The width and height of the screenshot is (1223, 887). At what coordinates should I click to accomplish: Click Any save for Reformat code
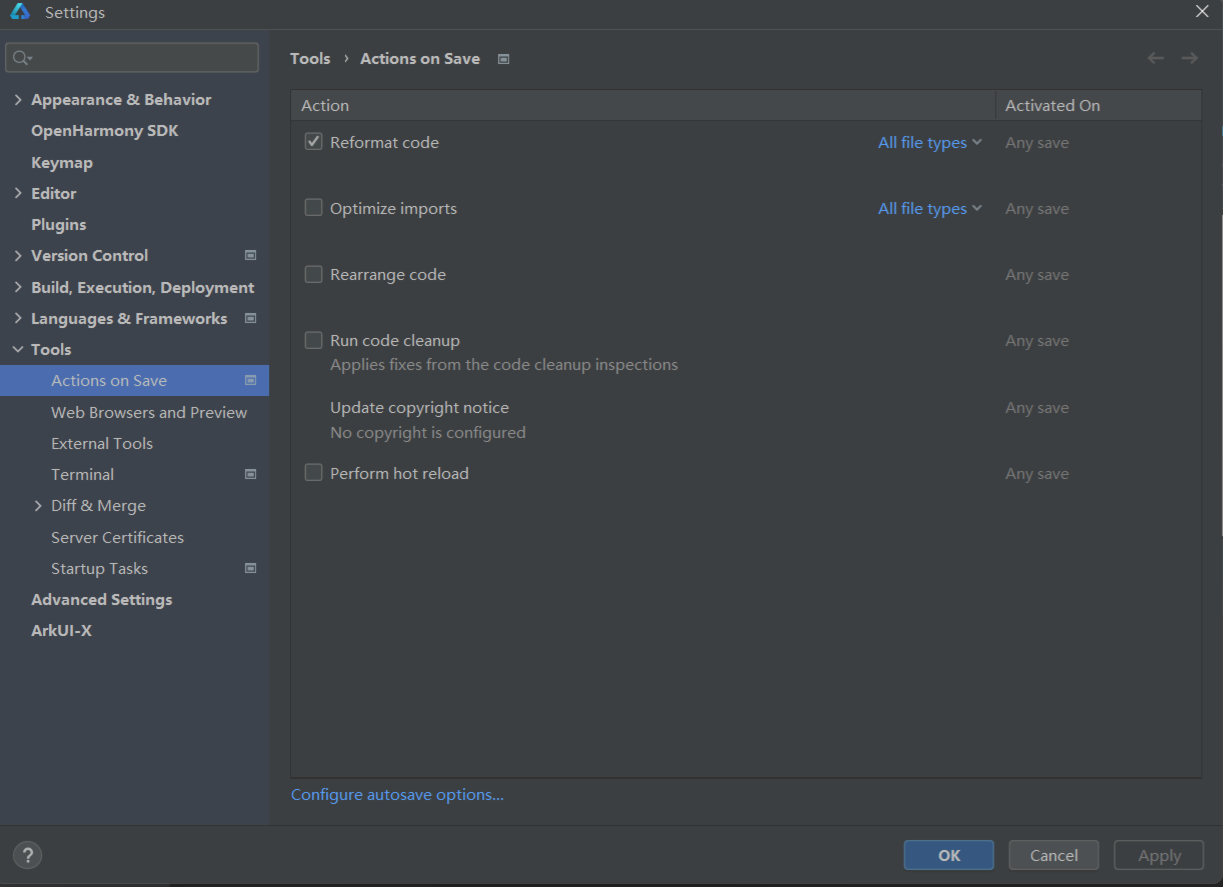click(x=1037, y=143)
